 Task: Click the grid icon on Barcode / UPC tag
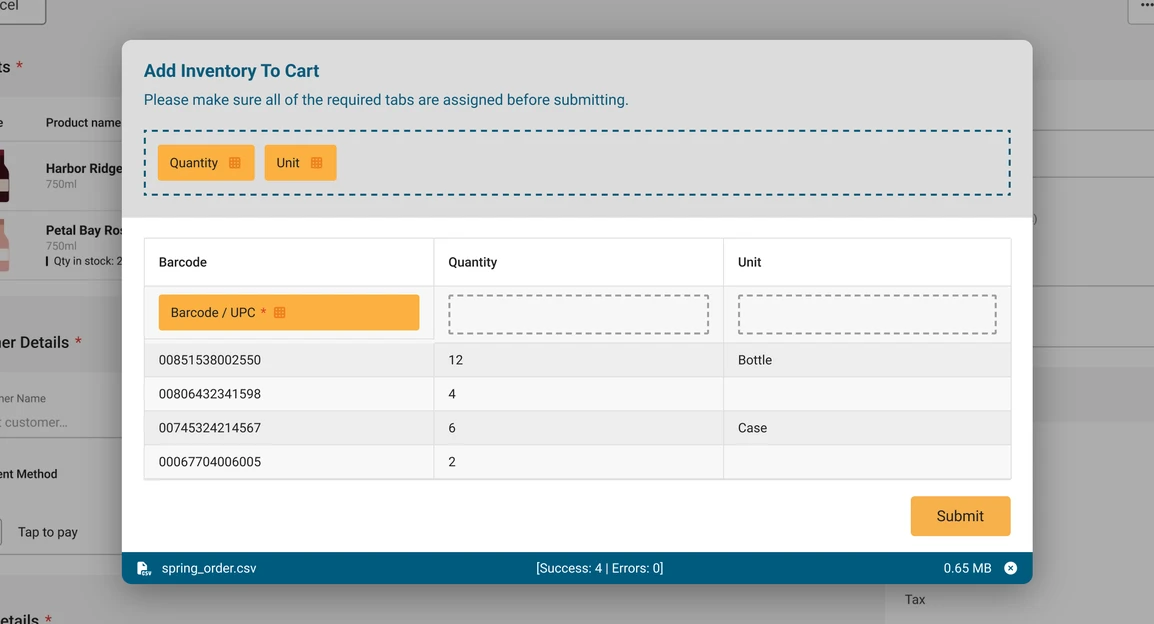pos(280,313)
